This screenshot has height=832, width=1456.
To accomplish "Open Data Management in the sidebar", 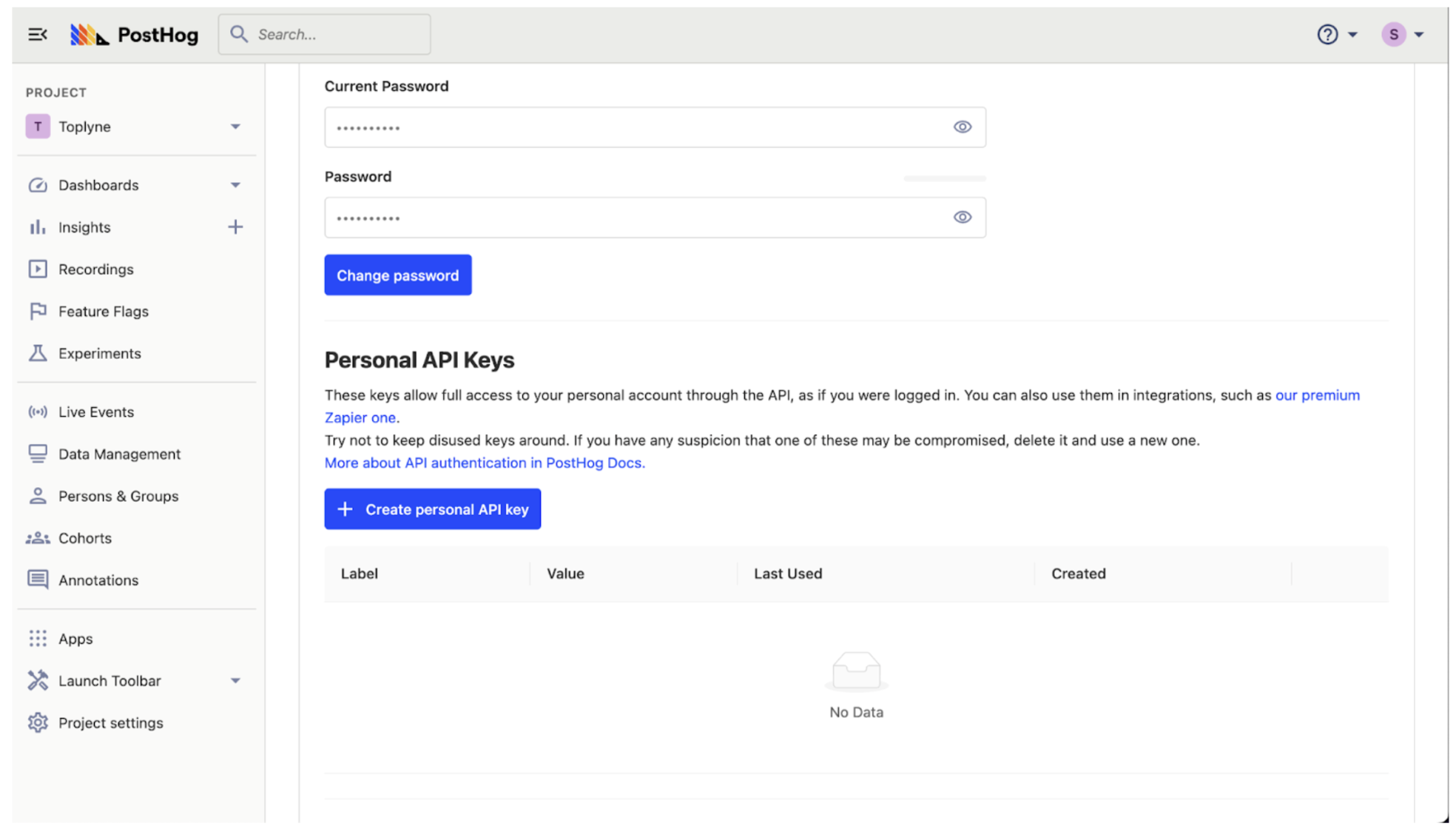I will point(119,454).
